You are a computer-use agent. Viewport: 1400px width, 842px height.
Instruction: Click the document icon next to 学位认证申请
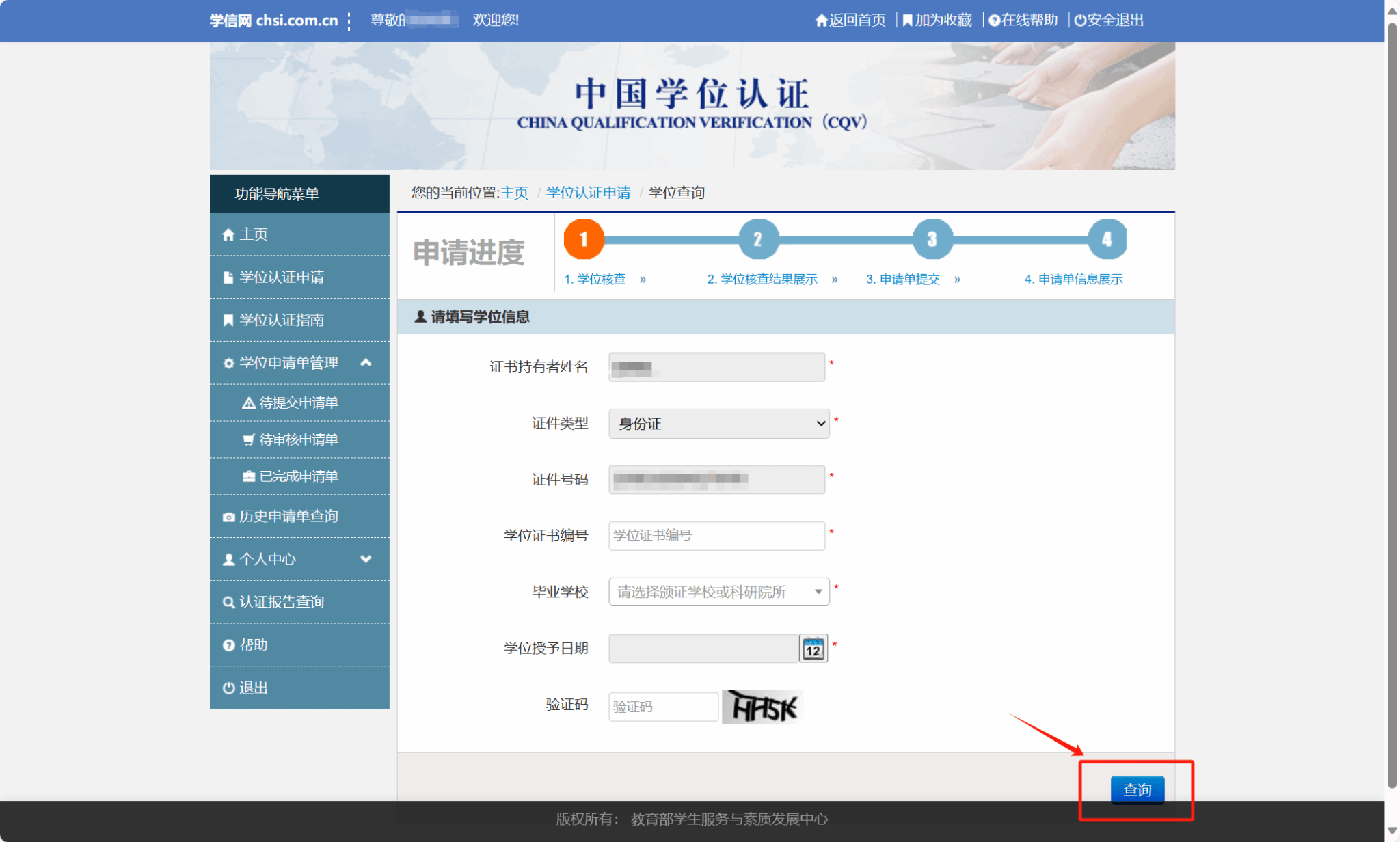pos(228,277)
